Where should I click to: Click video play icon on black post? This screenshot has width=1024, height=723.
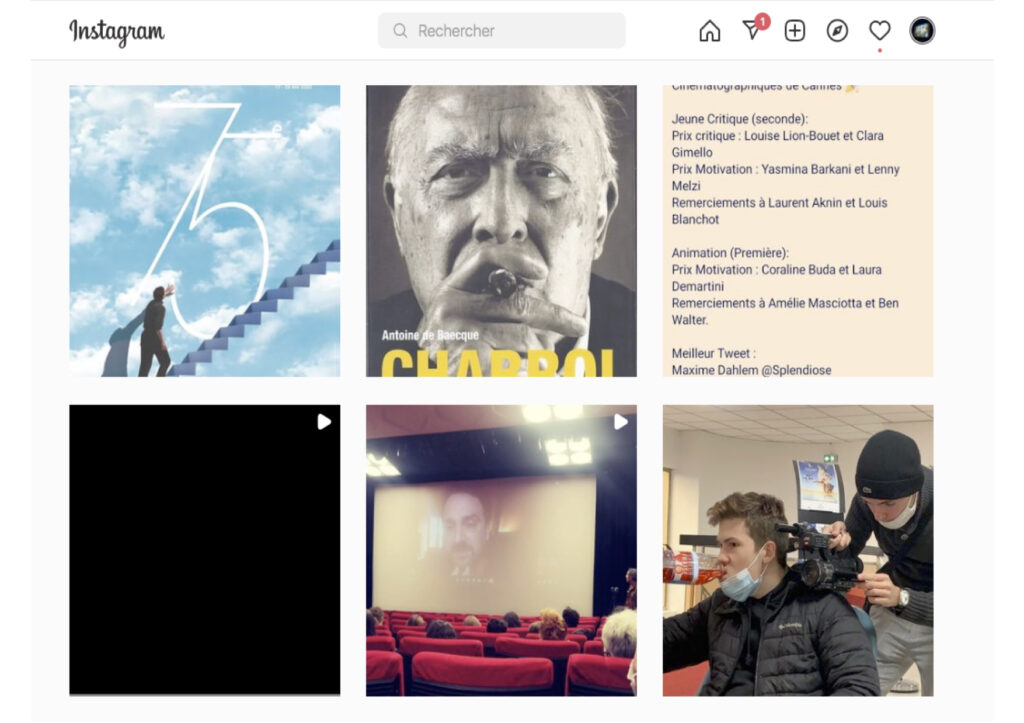324,422
